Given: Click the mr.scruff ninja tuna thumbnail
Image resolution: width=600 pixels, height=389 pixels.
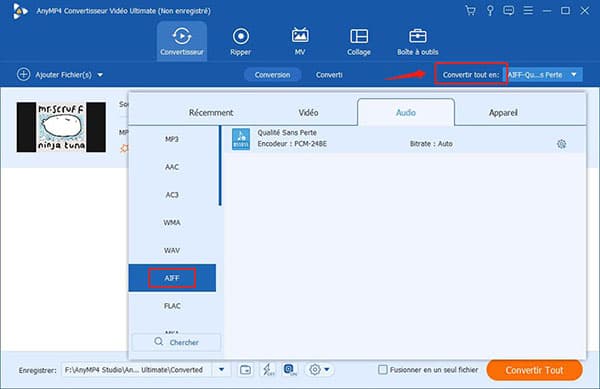Looking at the screenshot, I should coord(61,127).
